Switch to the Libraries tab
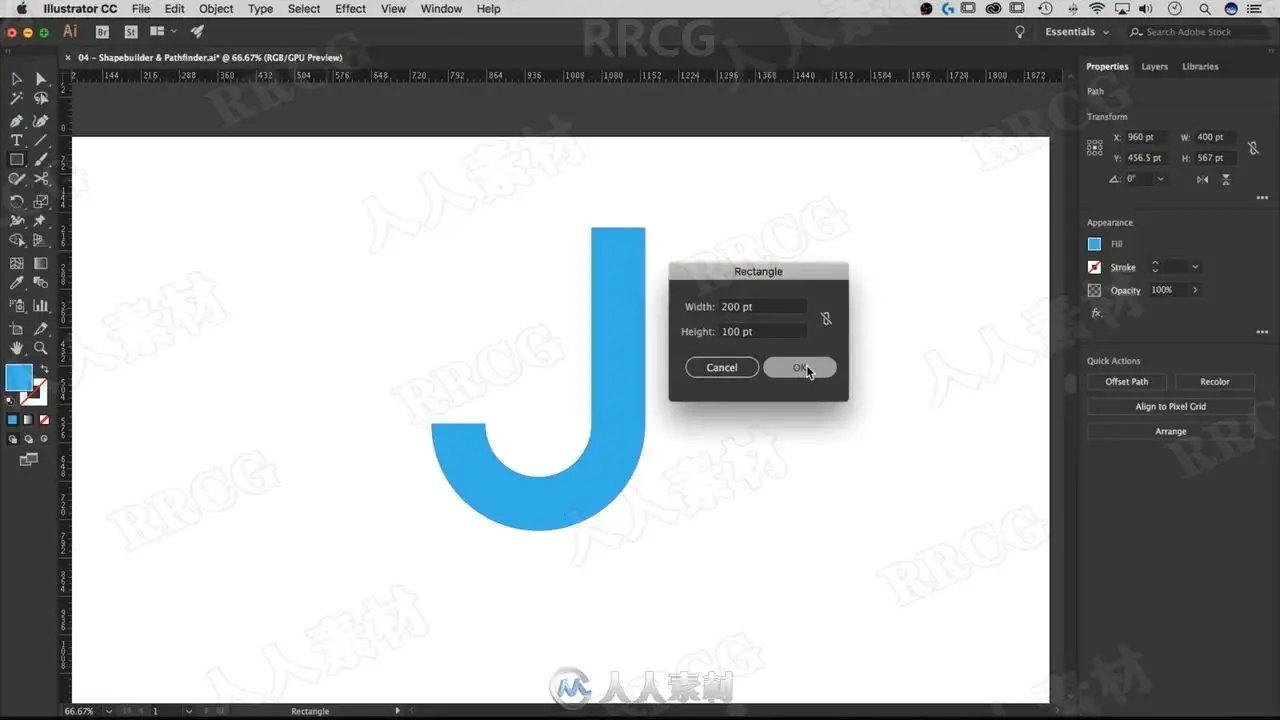The height and width of the screenshot is (720, 1280). pos(1200,67)
